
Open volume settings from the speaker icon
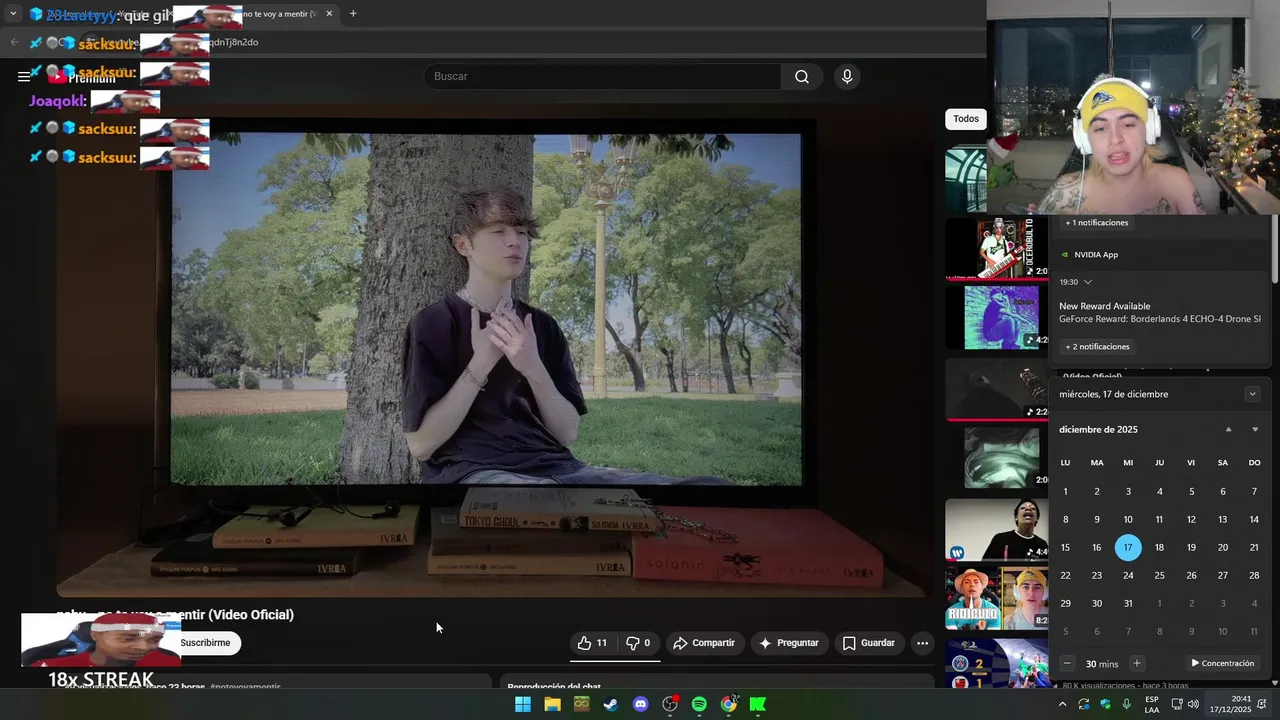coord(1193,704)
